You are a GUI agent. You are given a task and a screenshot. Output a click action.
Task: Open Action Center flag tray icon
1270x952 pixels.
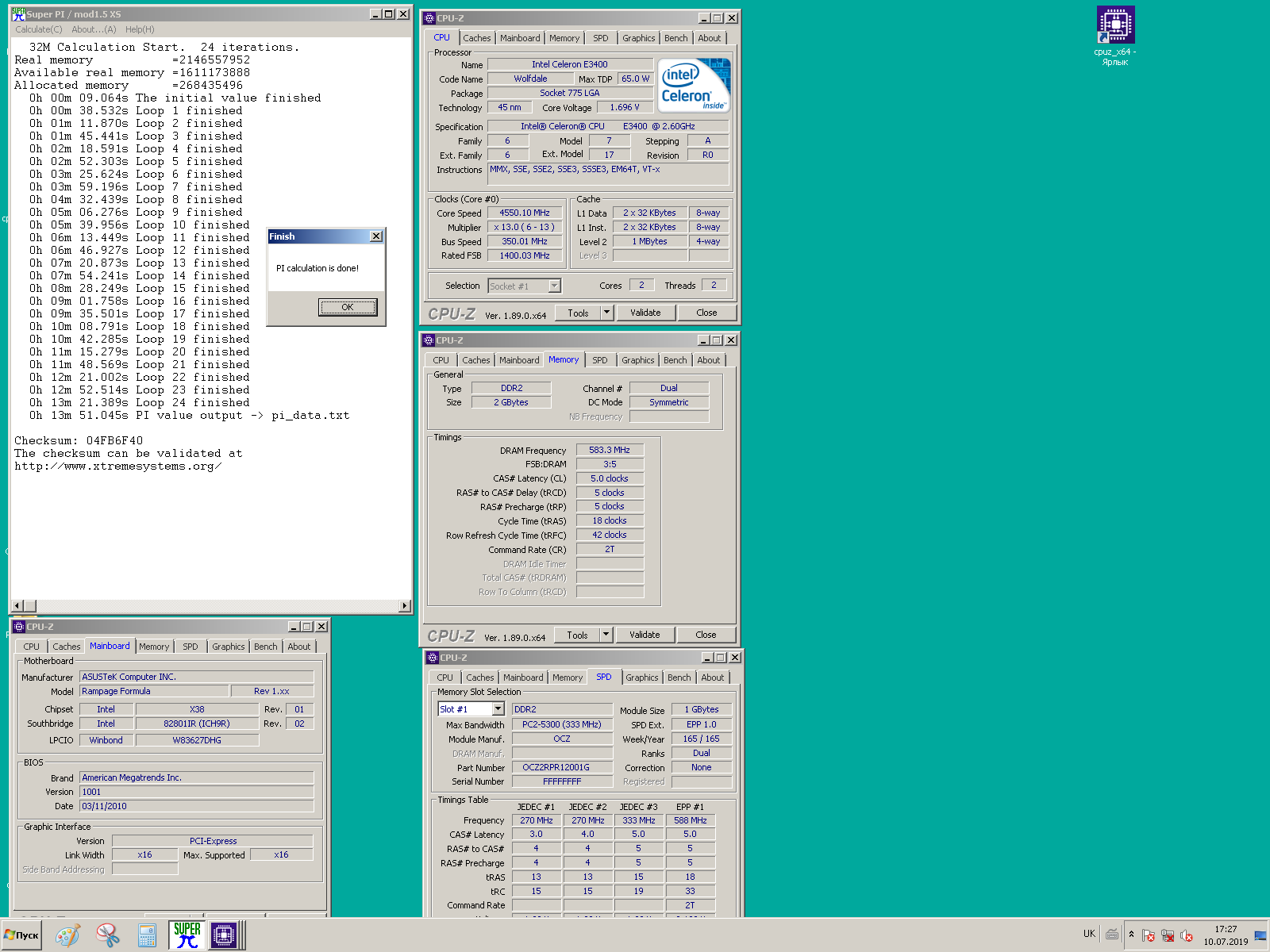pyautogui.click(x=1148, y=935)
